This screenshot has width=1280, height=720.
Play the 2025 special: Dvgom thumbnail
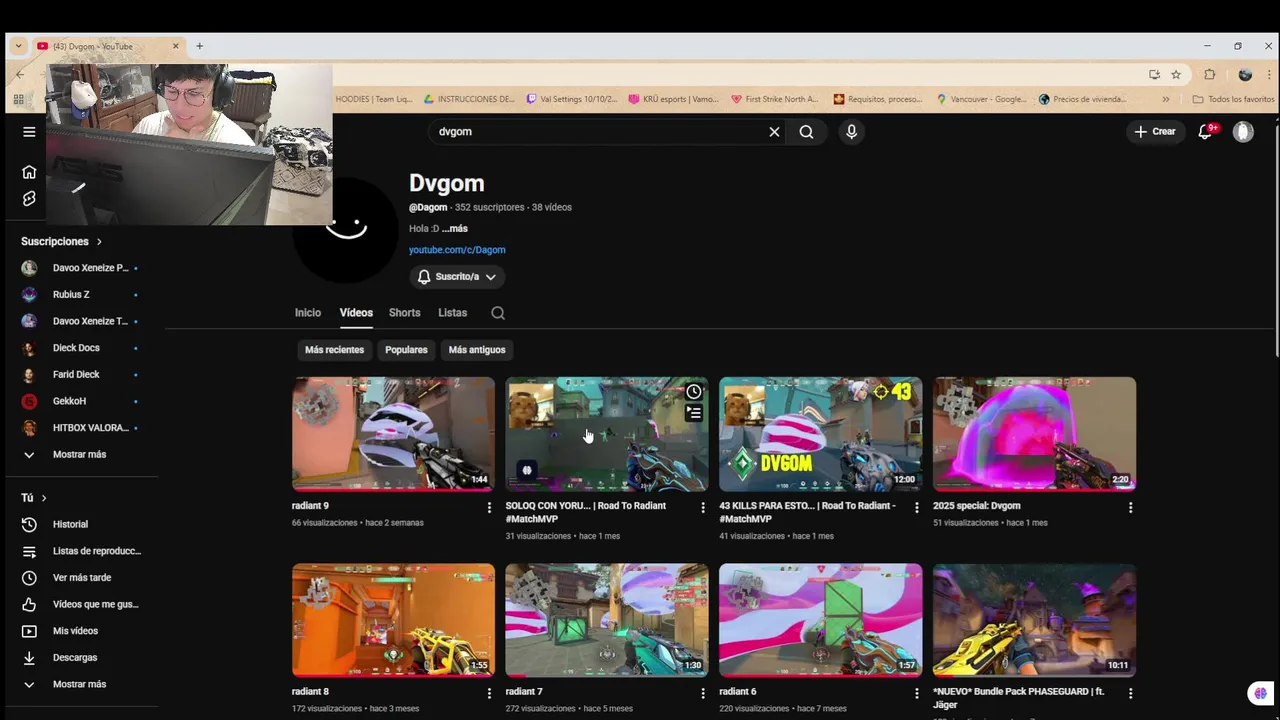[1034, 434]
